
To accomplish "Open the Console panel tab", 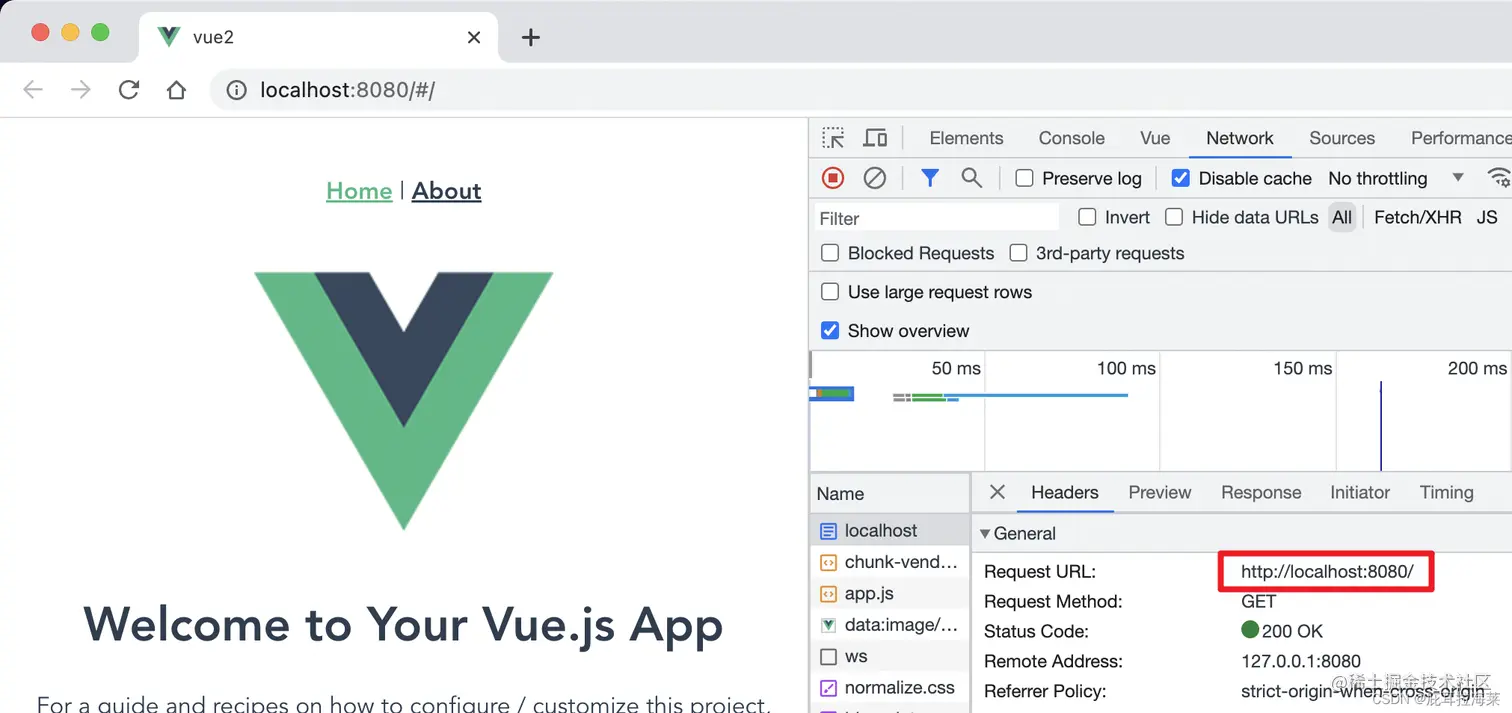I will click(1072, 138).
